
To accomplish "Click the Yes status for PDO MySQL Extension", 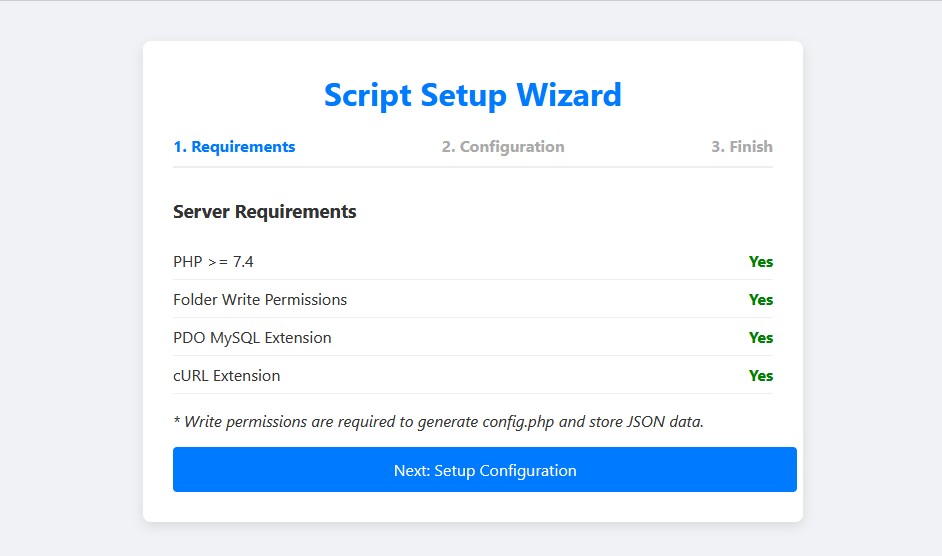I will click(x=761, y=338).
